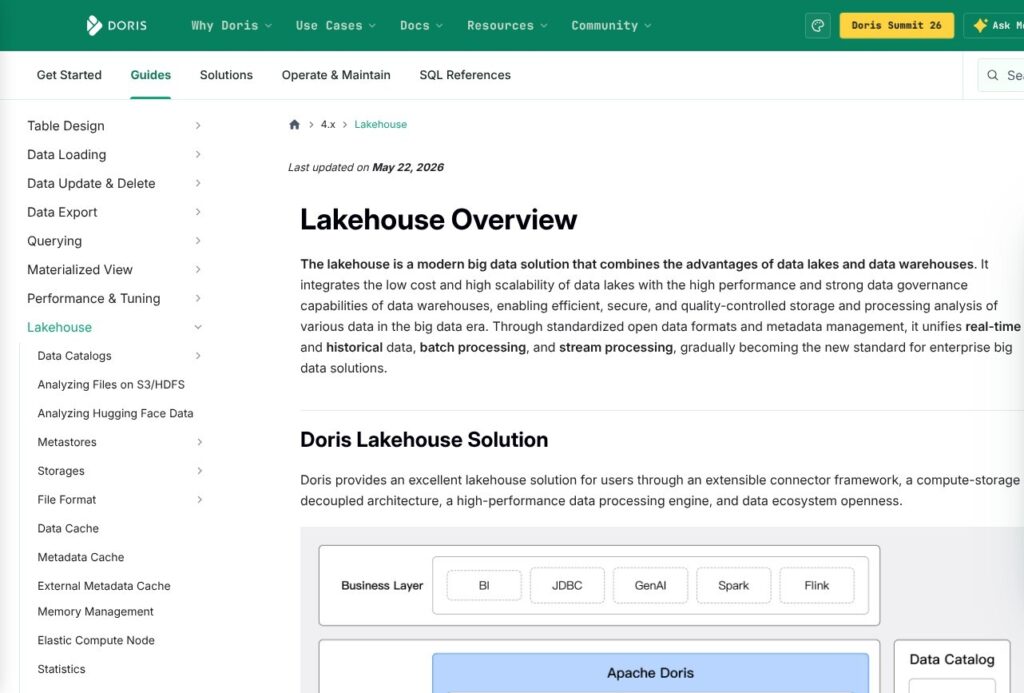Open Storages sidebar entry
The height and width of the screenshot is (693, 1024).
tap(61, 470)
